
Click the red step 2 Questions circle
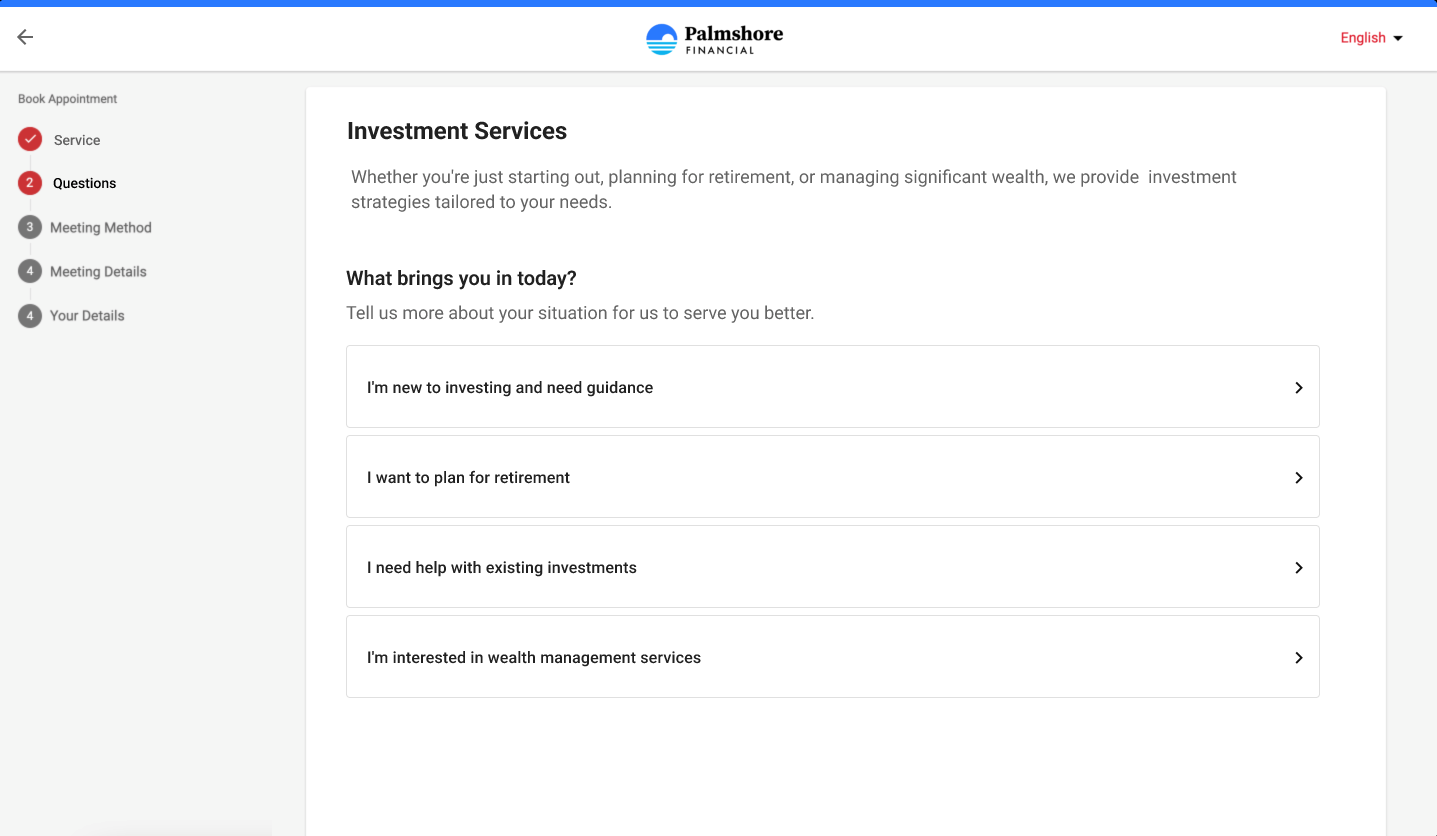pyautogui.click(x=30, y=183)
